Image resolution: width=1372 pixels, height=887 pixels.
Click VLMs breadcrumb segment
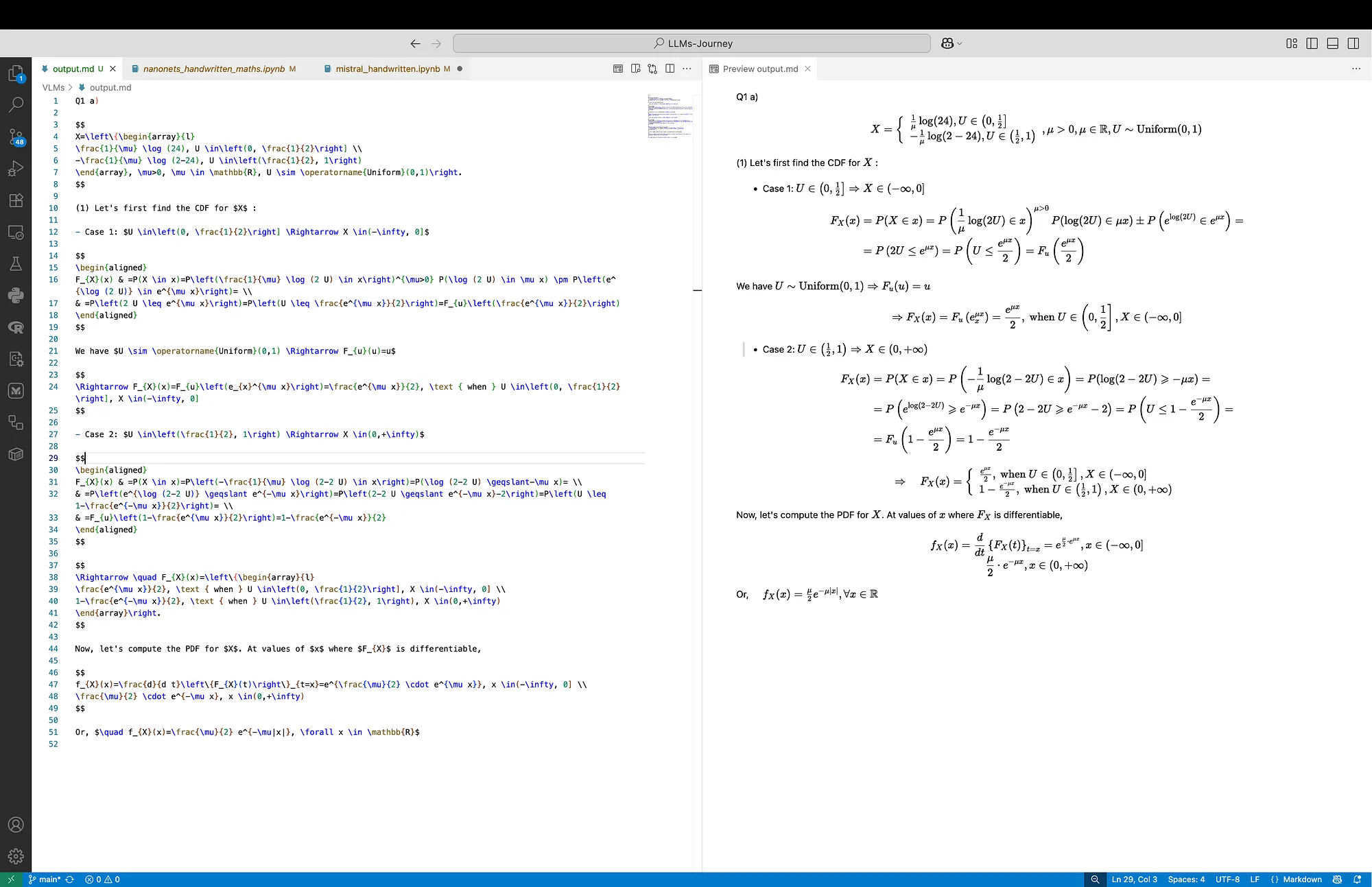[53, 87]
